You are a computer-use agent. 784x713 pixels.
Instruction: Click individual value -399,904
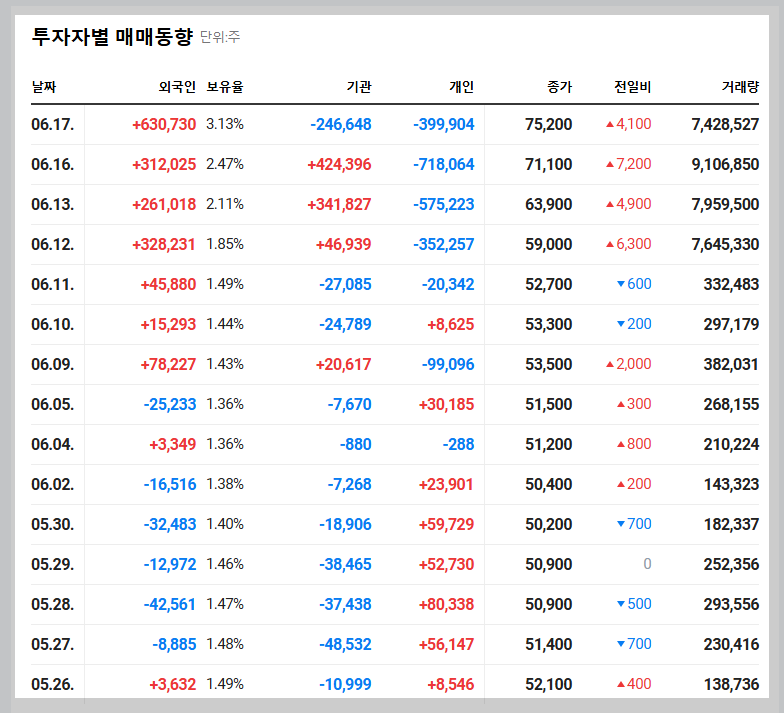tap(444, 124)
